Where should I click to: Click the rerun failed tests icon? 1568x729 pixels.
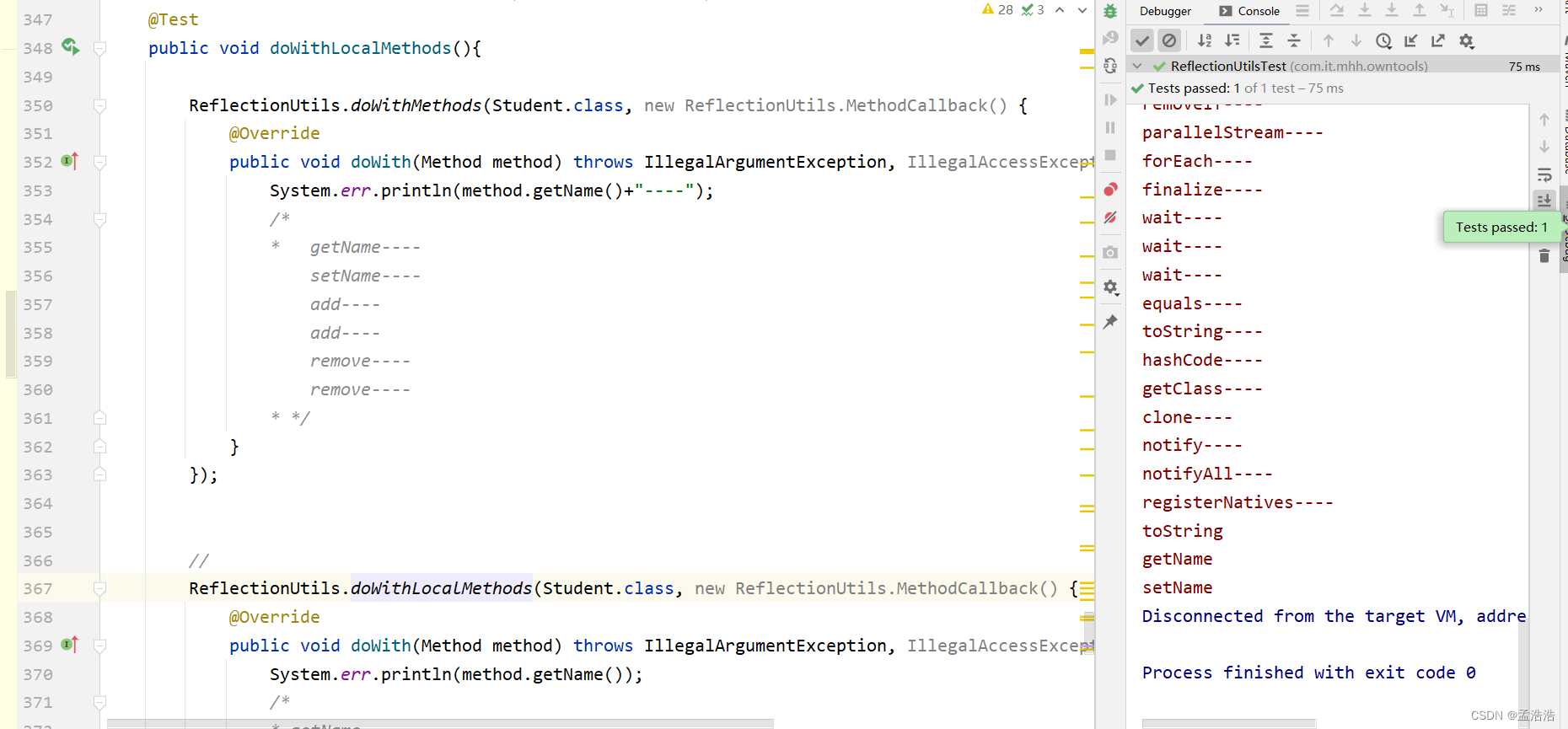click(1110, 38)
